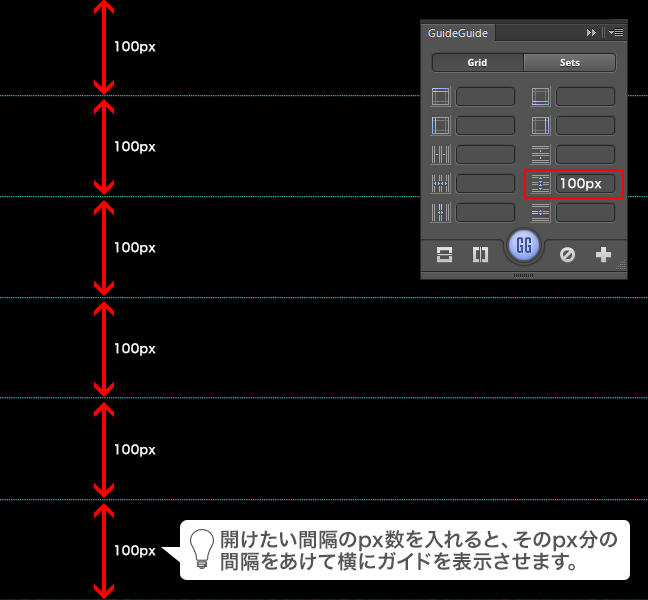Image resolution: width=648 pixels, height=600 pixels.
Task: Focus the number of columns field
Action: tap(486, 155)
